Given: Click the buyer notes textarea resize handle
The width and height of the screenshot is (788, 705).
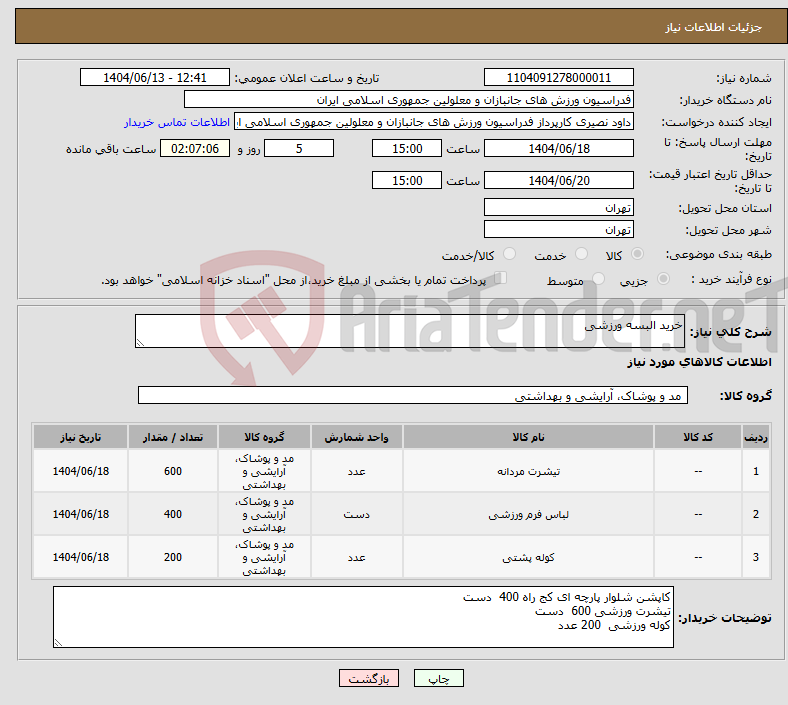Looking at the screenshot, I should (x=58, y=643).
